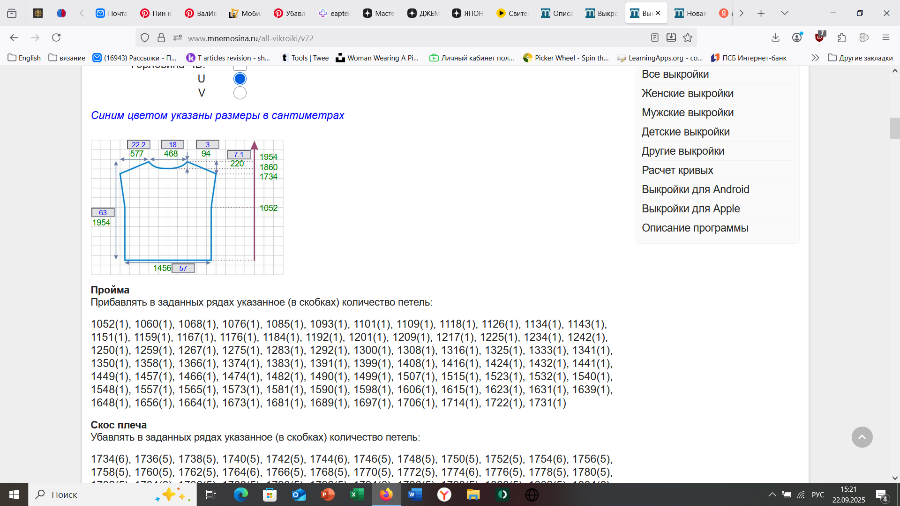Image resolution: width=900 pixels, height=506 pixels.
Task: Open Firefox from the Windows taskbar
Action: click(385, 494)
